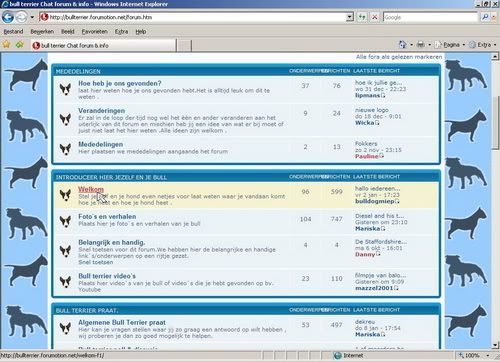
Task: Click the Refresh page icon
Action: [362, 17]
